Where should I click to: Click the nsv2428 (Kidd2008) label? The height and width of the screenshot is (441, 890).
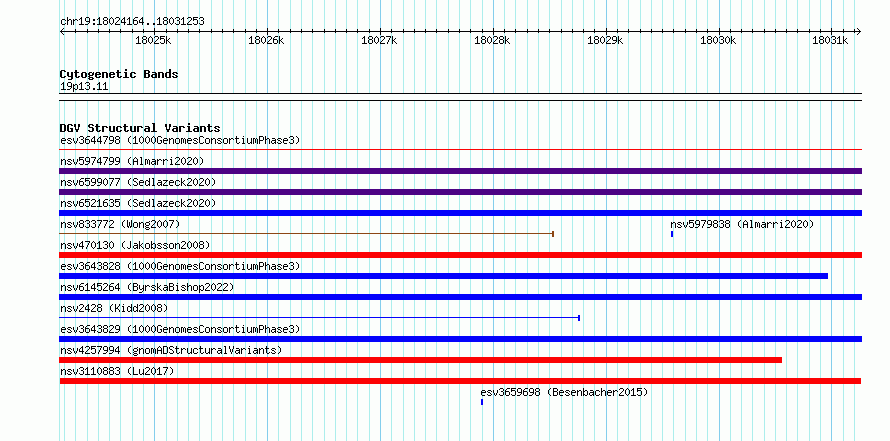(x=114, y=308)
